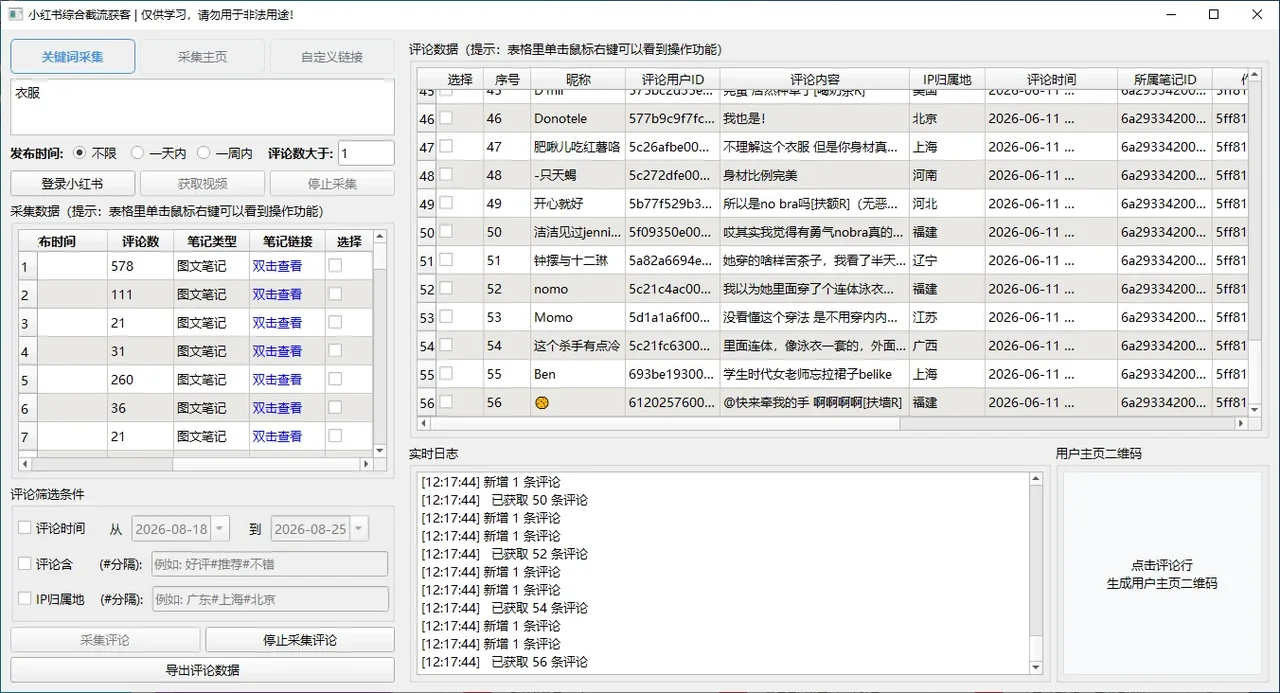Click 双击查看 link for the 260-comment note

[x=277, y=380]
